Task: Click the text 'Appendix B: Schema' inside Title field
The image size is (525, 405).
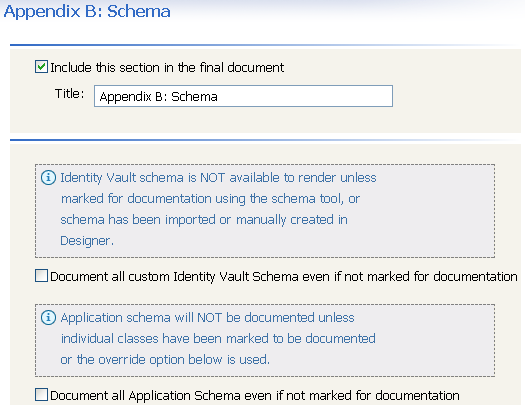Action: (159, 97)
